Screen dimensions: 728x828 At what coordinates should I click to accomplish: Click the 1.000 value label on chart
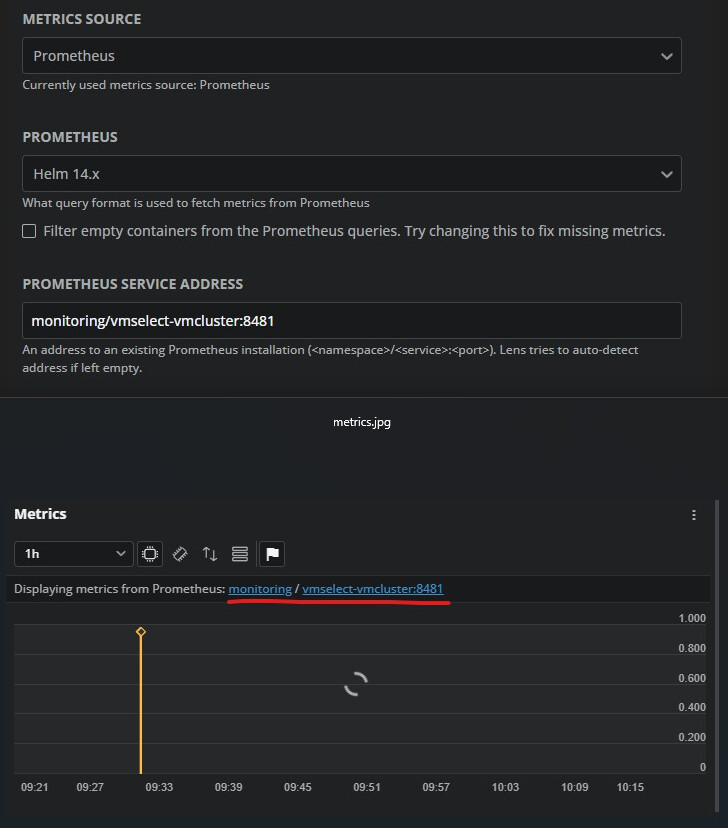[691, 619]
